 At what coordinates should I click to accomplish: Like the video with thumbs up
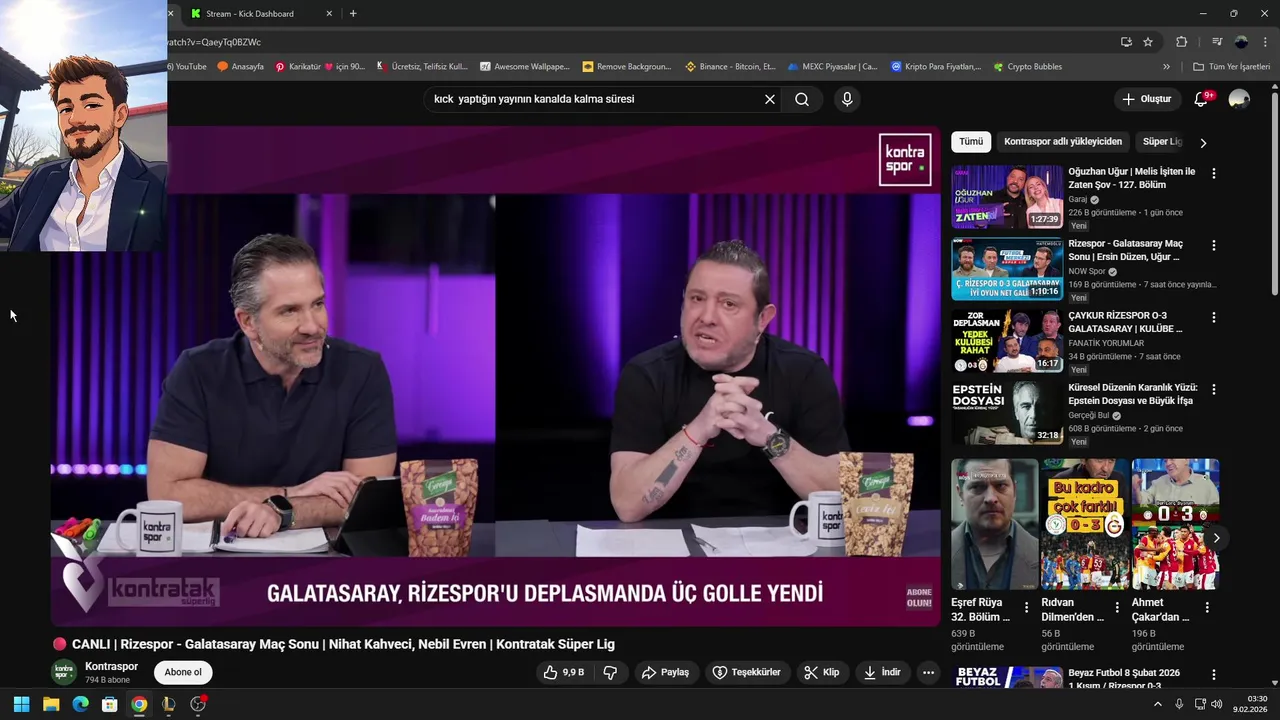pyautogui.click(x=563, y=672)
